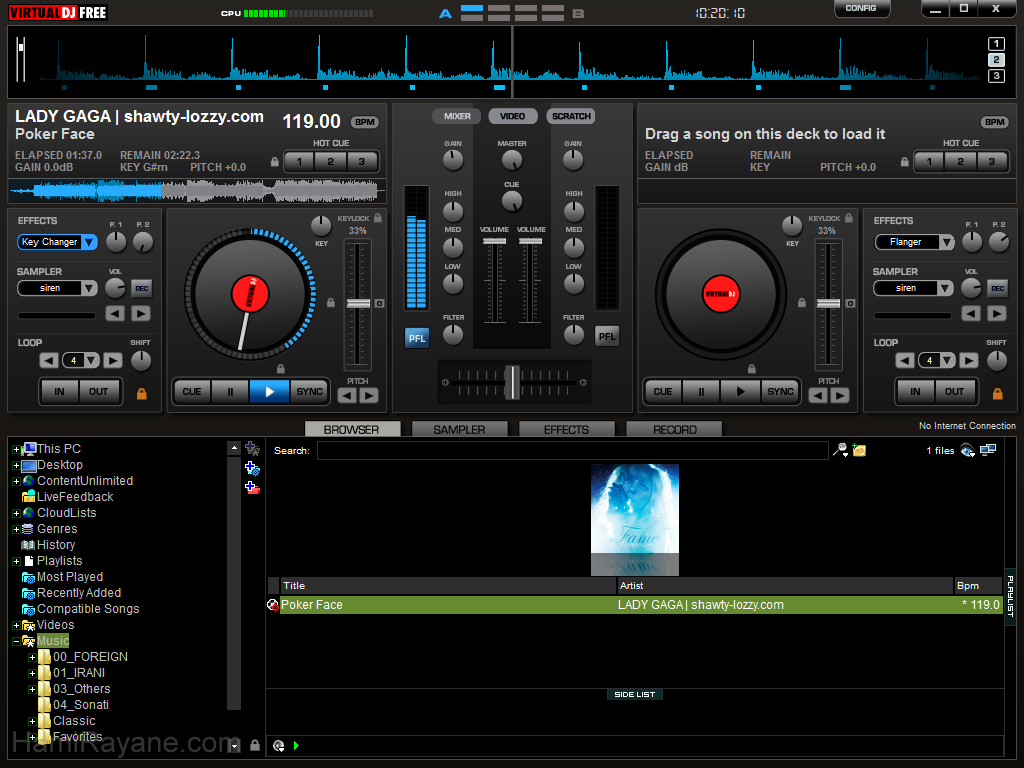
Task: Click the pitch bend down arrow on left deck
Action: coord(347,395)
